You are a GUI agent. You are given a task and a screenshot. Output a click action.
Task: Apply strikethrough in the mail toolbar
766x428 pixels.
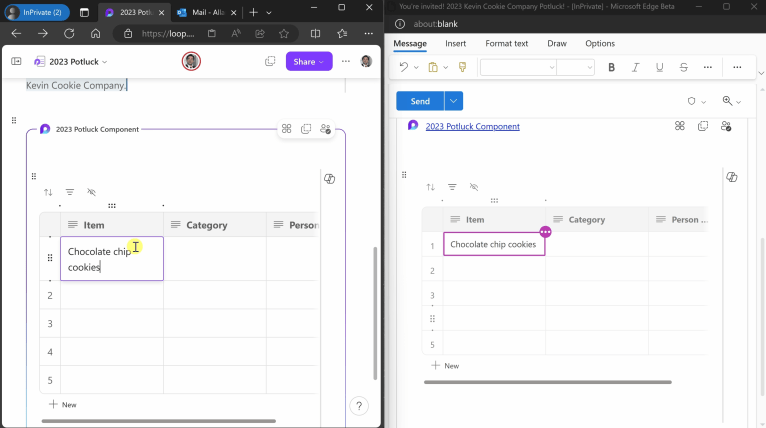(x=683, y=67)
